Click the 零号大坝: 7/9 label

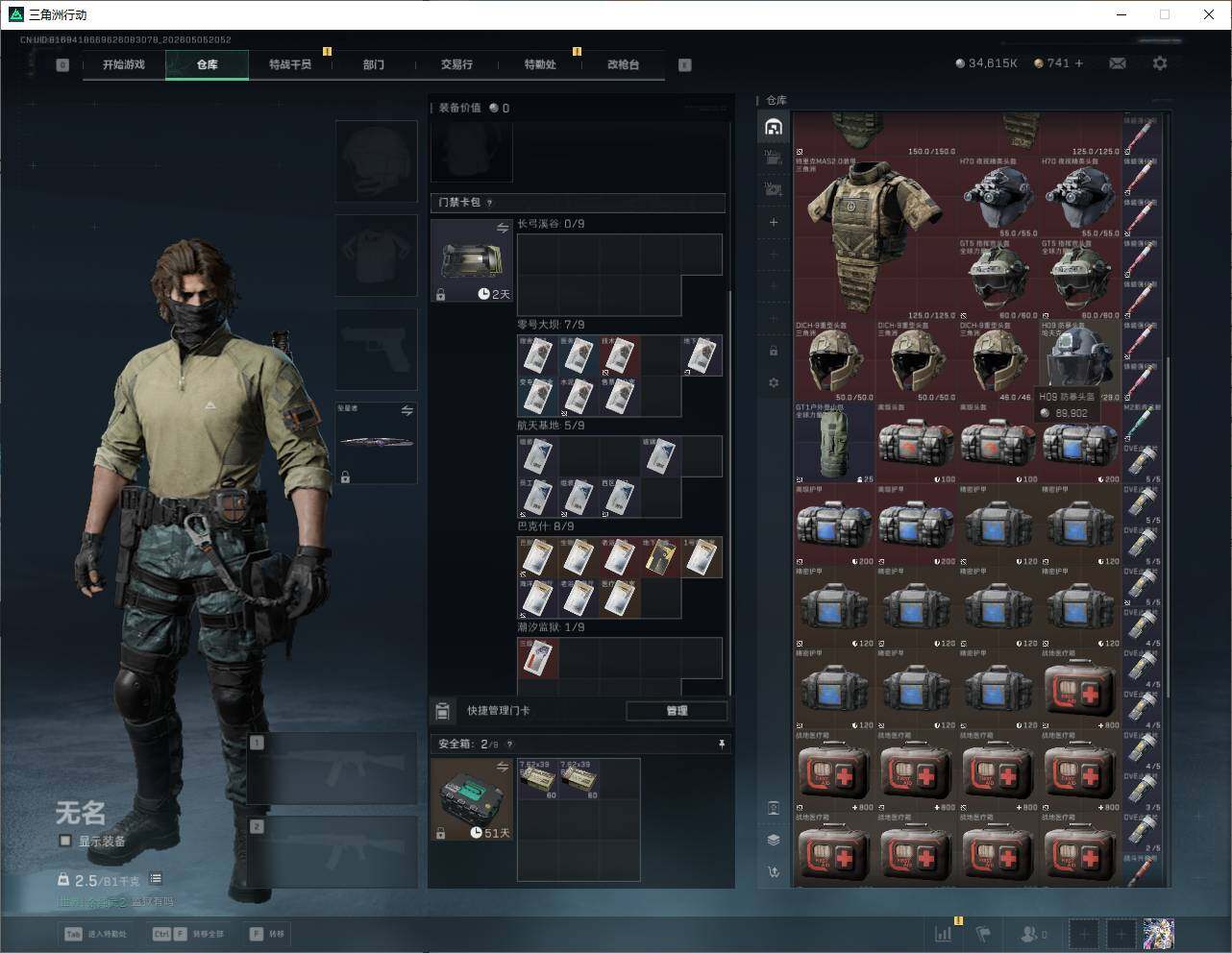click(551, 325)
